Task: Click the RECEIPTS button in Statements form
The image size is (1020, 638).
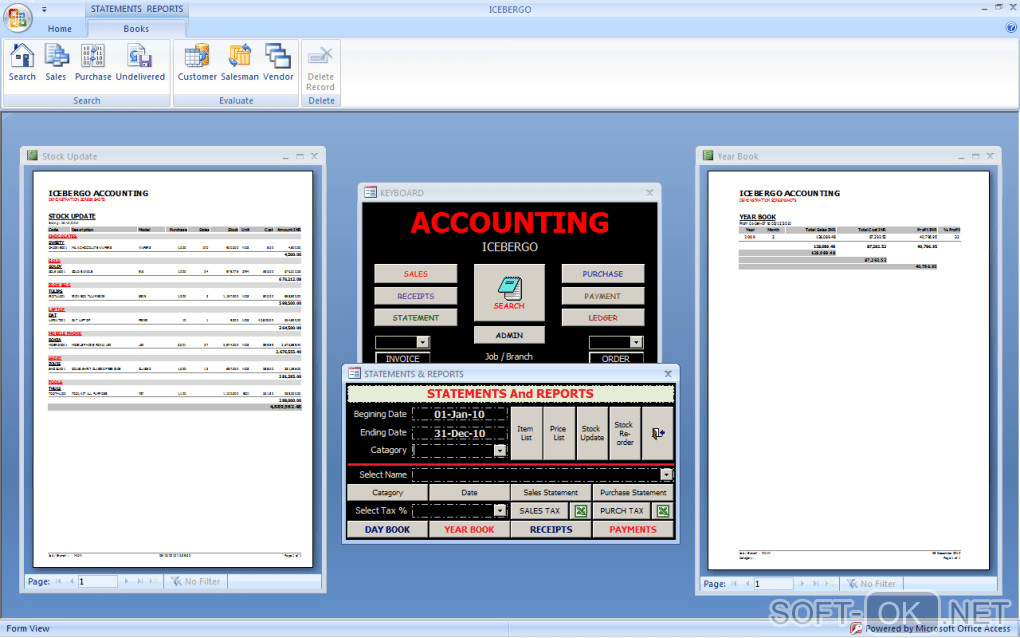Action: [x=551, y=529]
